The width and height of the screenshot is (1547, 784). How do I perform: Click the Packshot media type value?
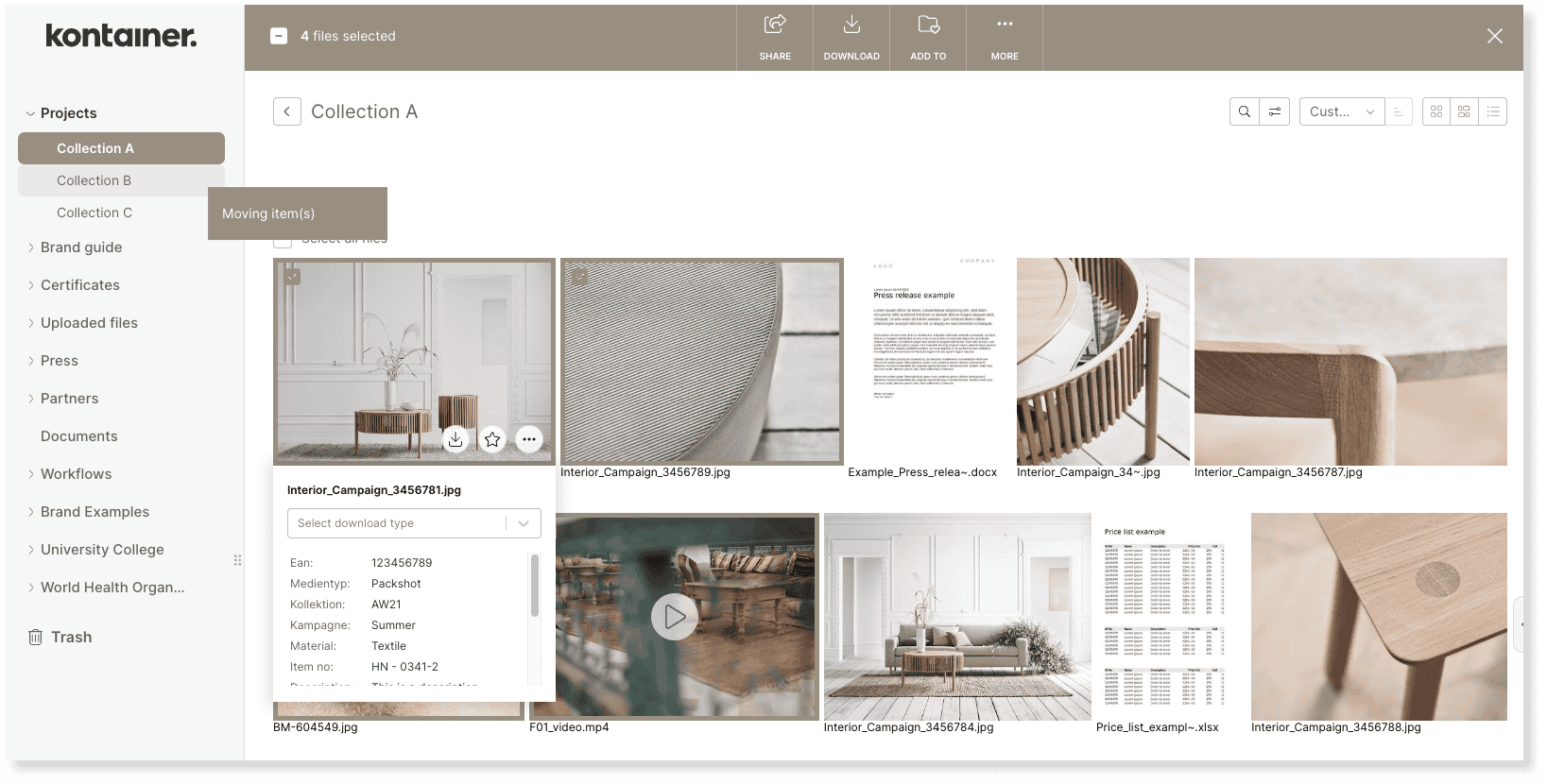(x=396, y=584)
